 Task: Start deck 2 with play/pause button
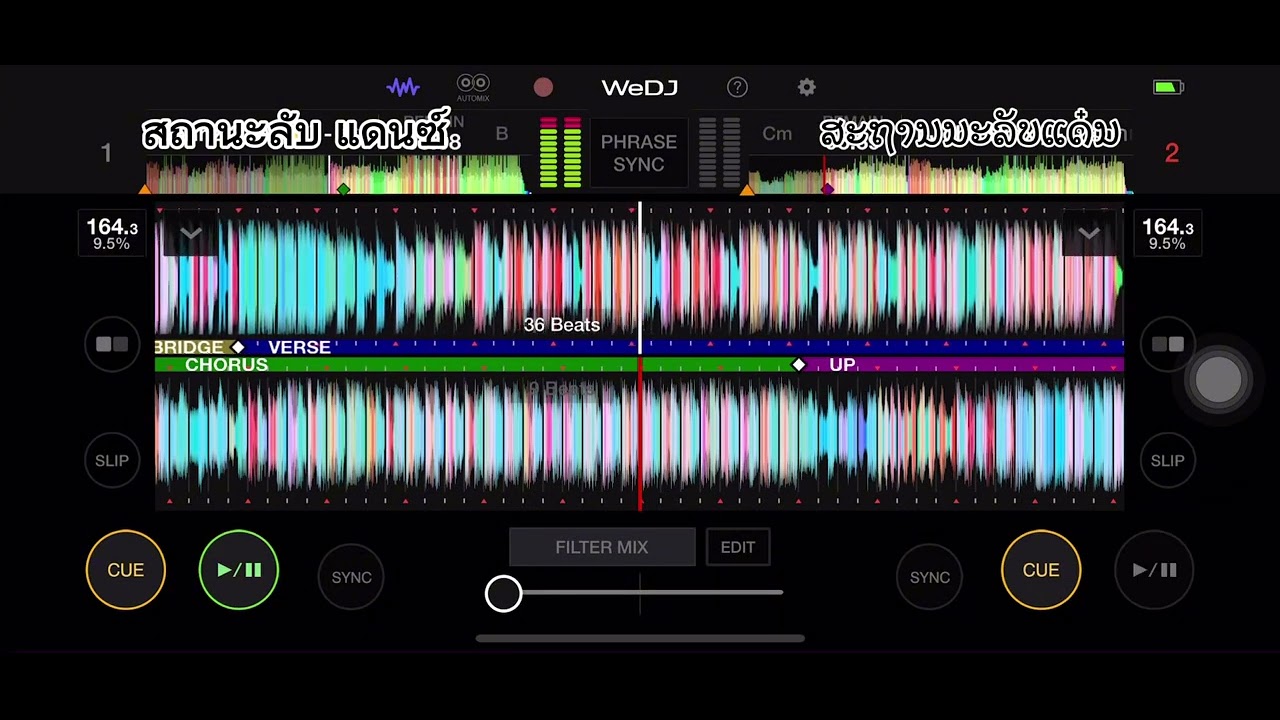point(1154,570)
